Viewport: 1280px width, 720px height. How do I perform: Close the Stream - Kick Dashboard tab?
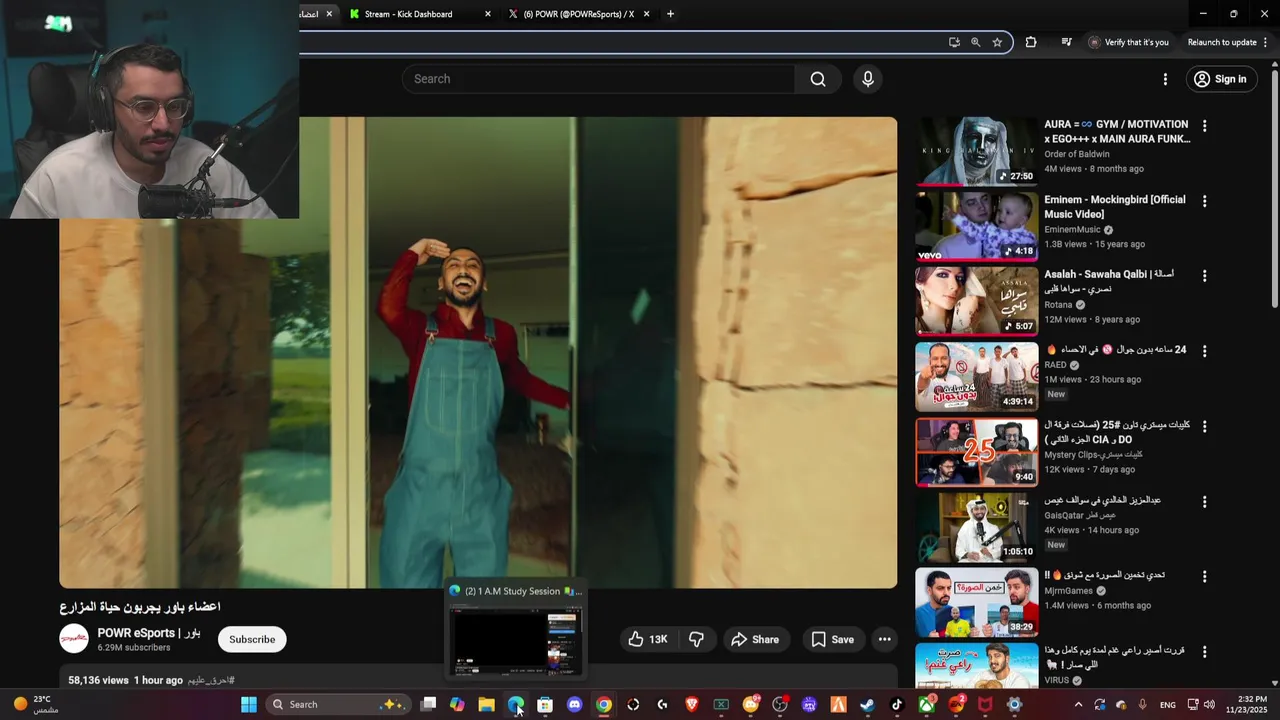487,14
